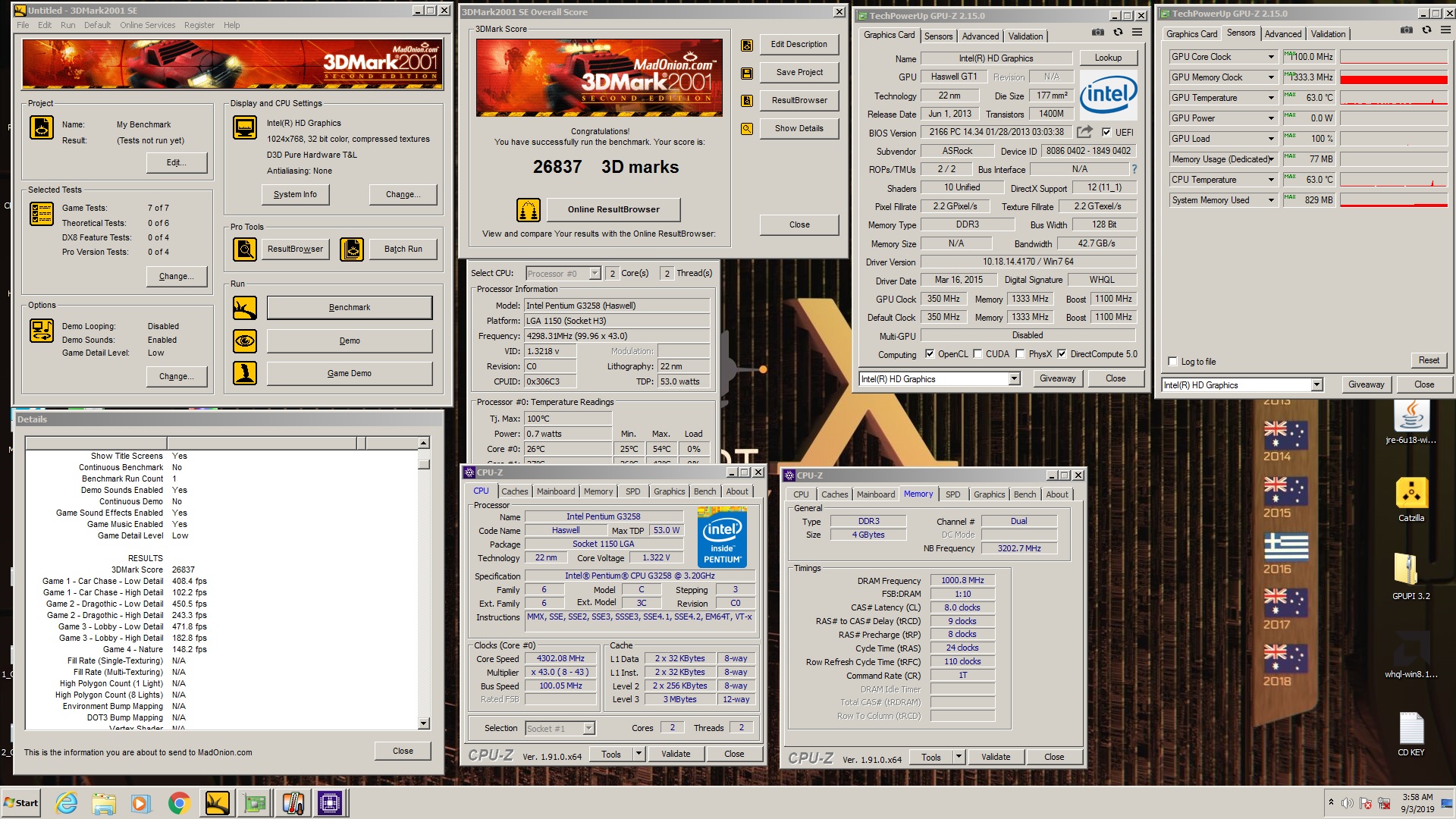The image size is (1456, 819).
Task: Click the Edit Description icon in score window
Action: click(x=747, y=45)
